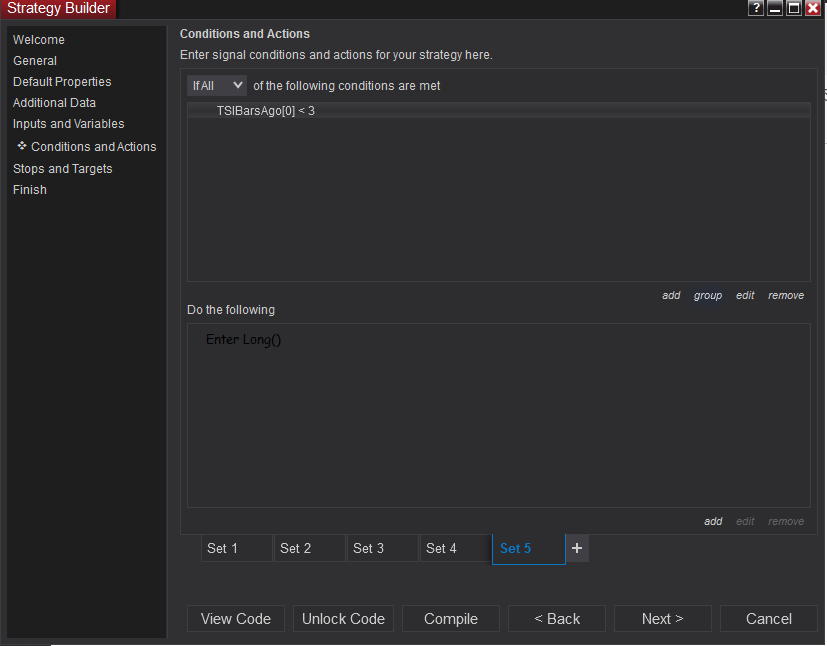Click edit link for conditions
The height and width of the screenshot is (646, 827).
coord(745,296)
